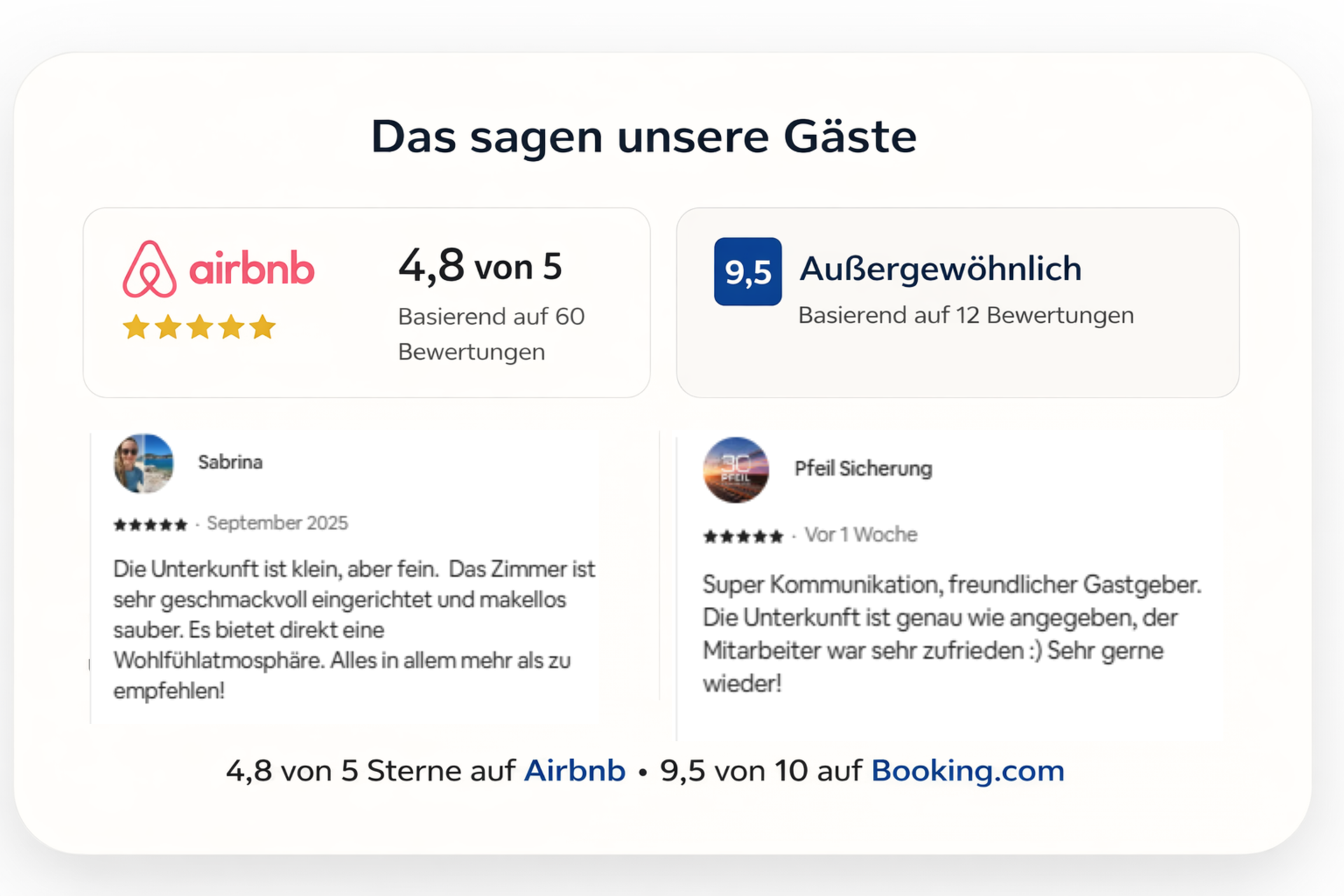Click the blue 9,5 rating badge

tap(748, 272)
